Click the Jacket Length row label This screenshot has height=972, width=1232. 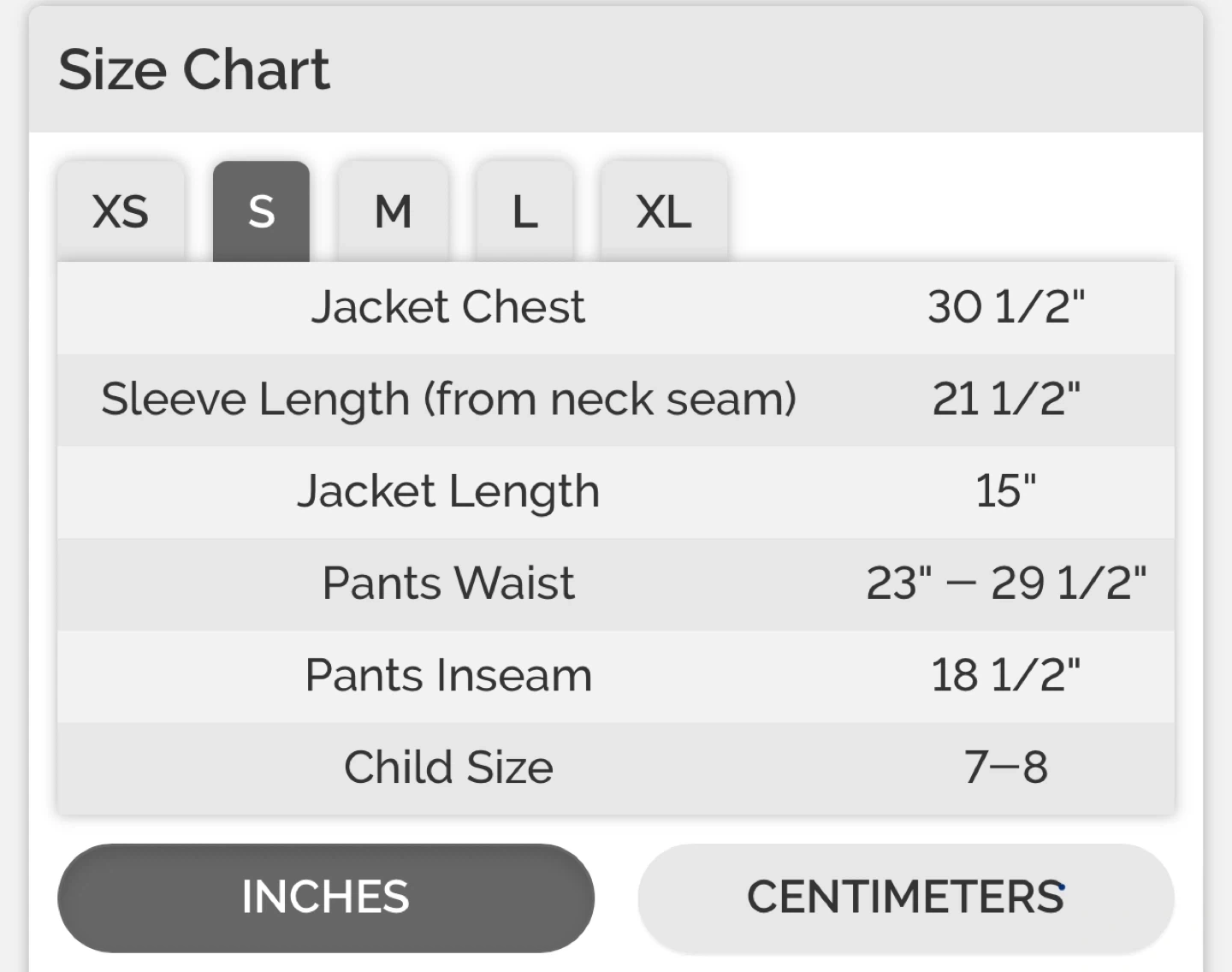[448, 492]
